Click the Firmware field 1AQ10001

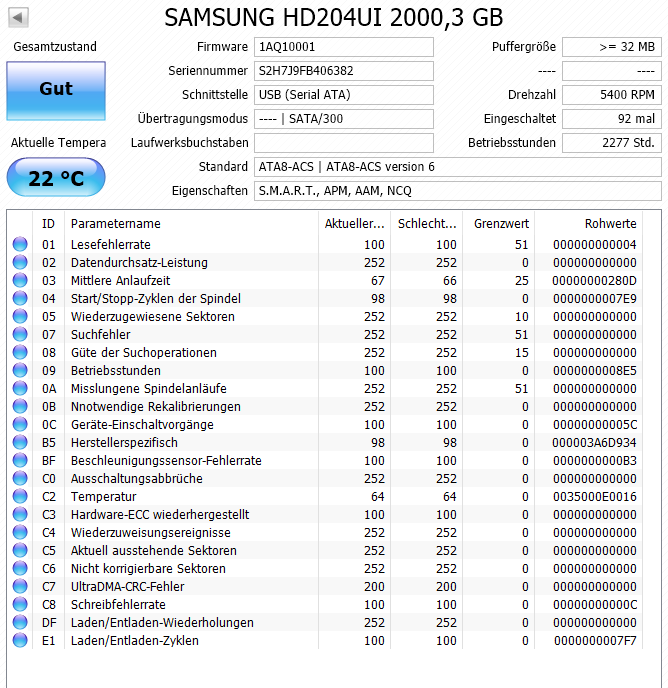pyautogui.click(x=344, y=47)
